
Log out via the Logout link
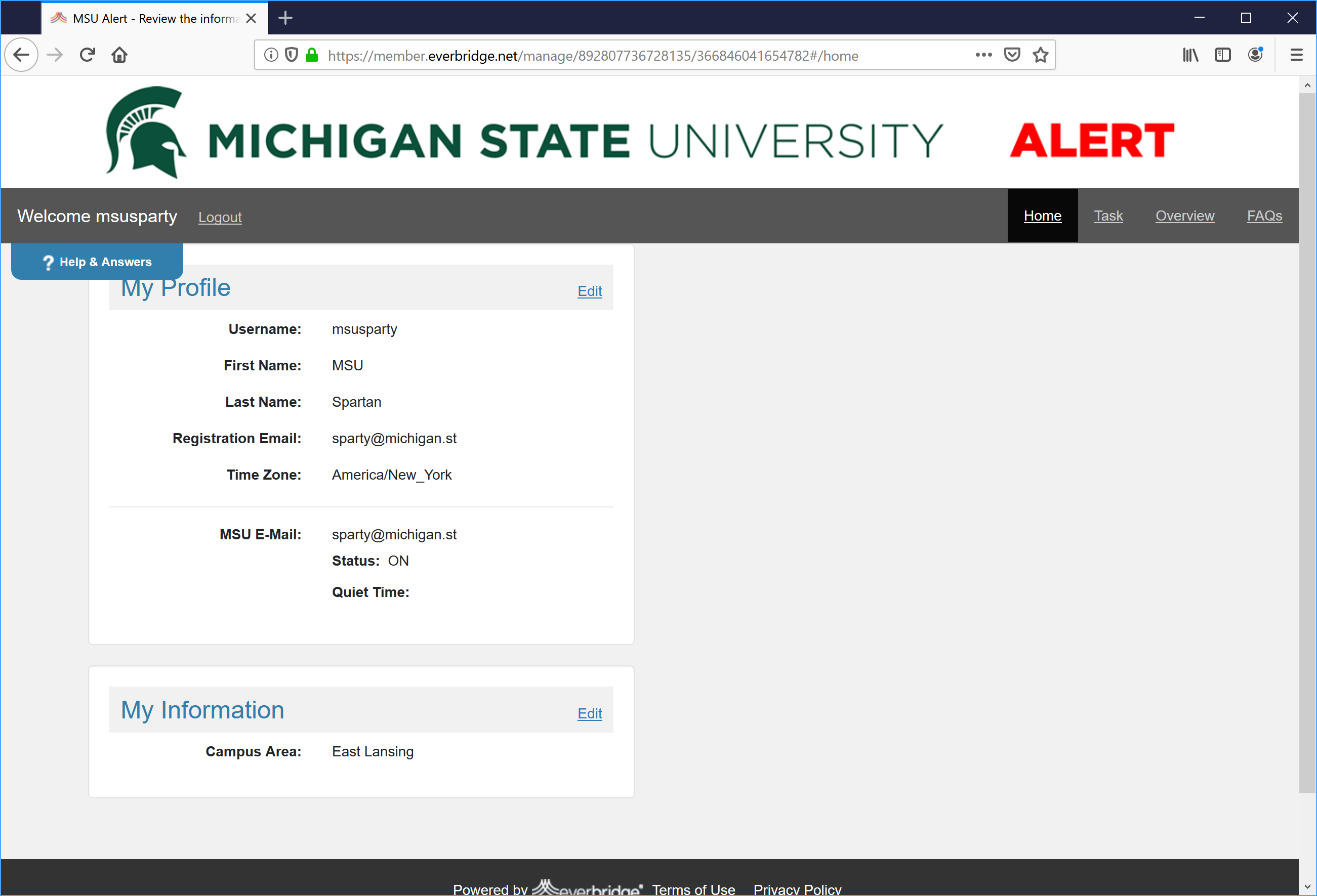point(220,217)
